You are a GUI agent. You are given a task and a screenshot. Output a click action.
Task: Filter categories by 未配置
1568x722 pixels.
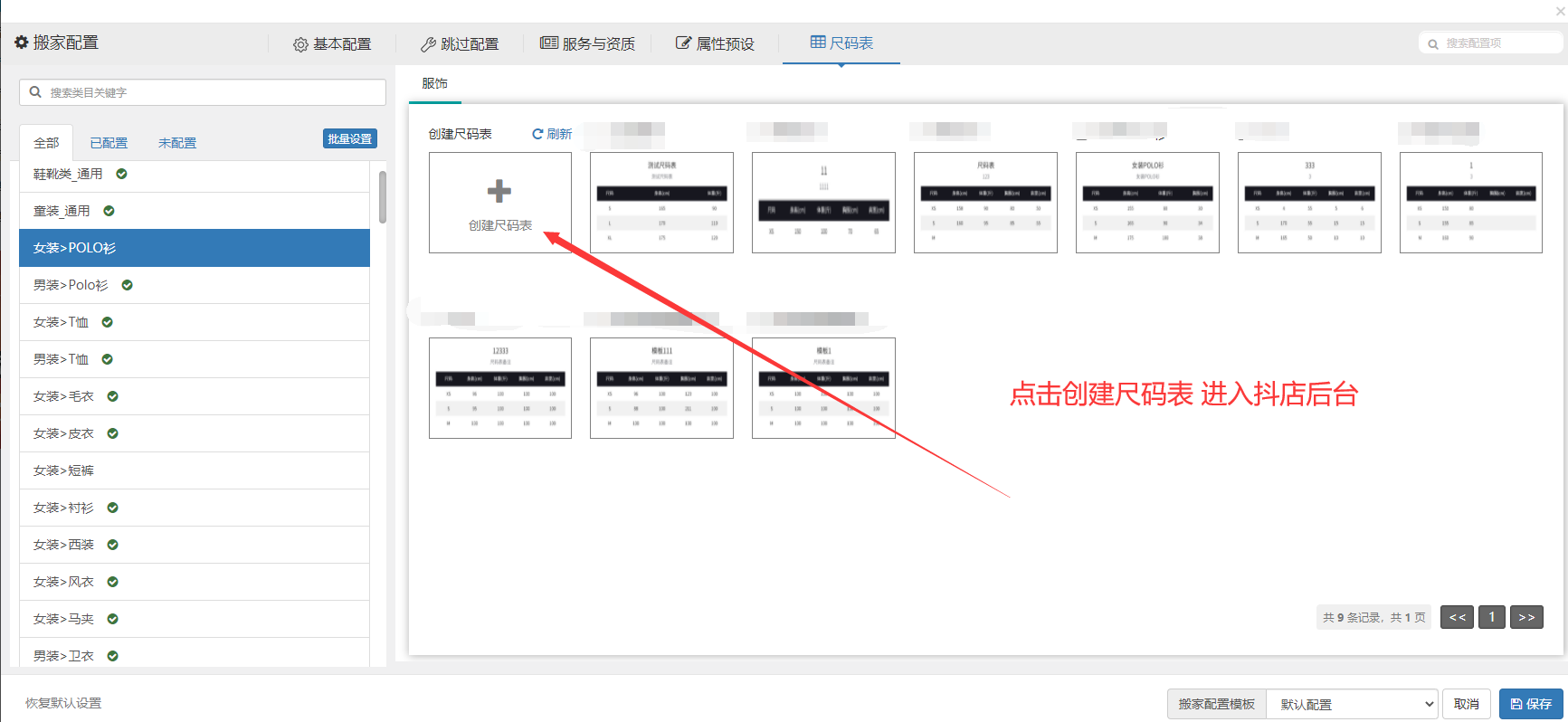(177, 143)
